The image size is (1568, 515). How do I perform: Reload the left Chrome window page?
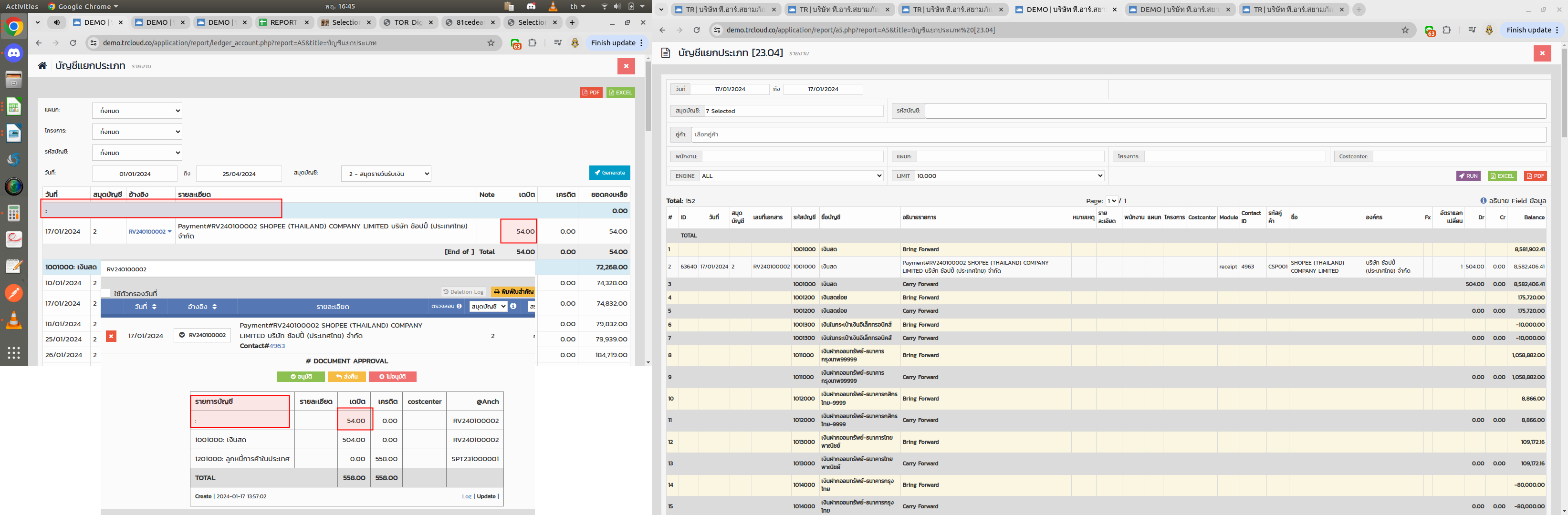pos(73,42)
